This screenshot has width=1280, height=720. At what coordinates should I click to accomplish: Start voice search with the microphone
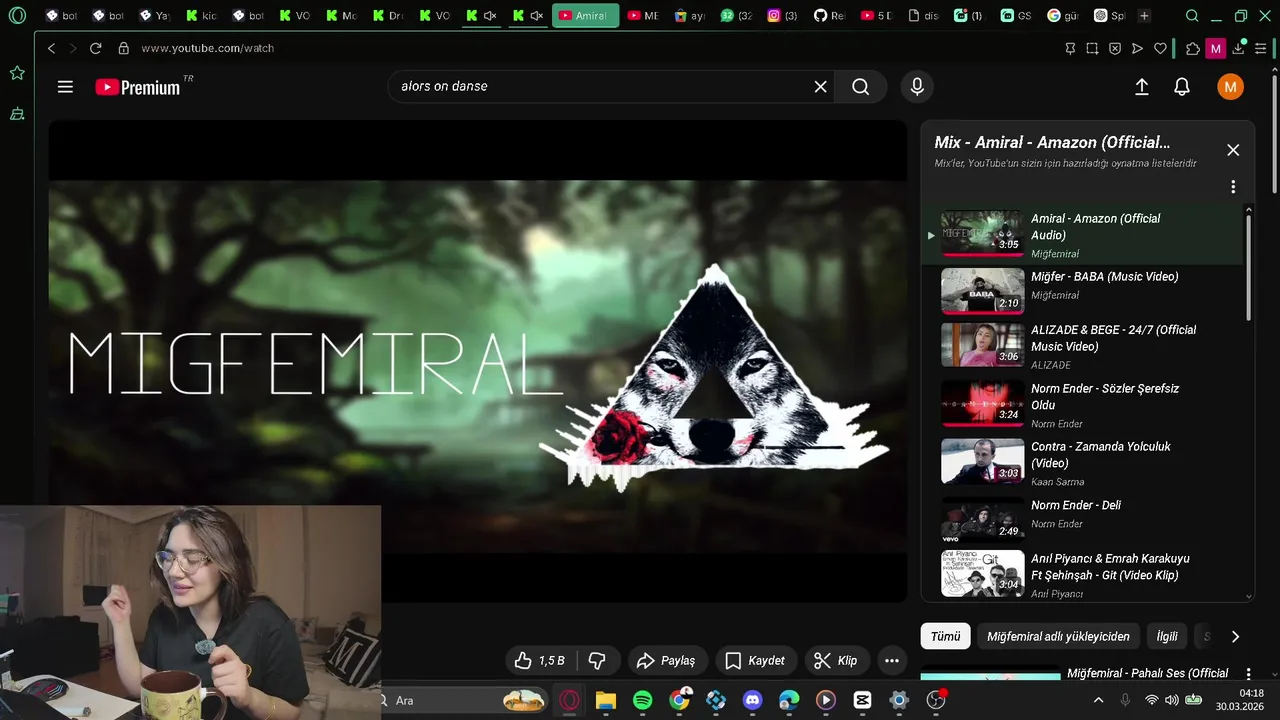[x=917, y=87]
